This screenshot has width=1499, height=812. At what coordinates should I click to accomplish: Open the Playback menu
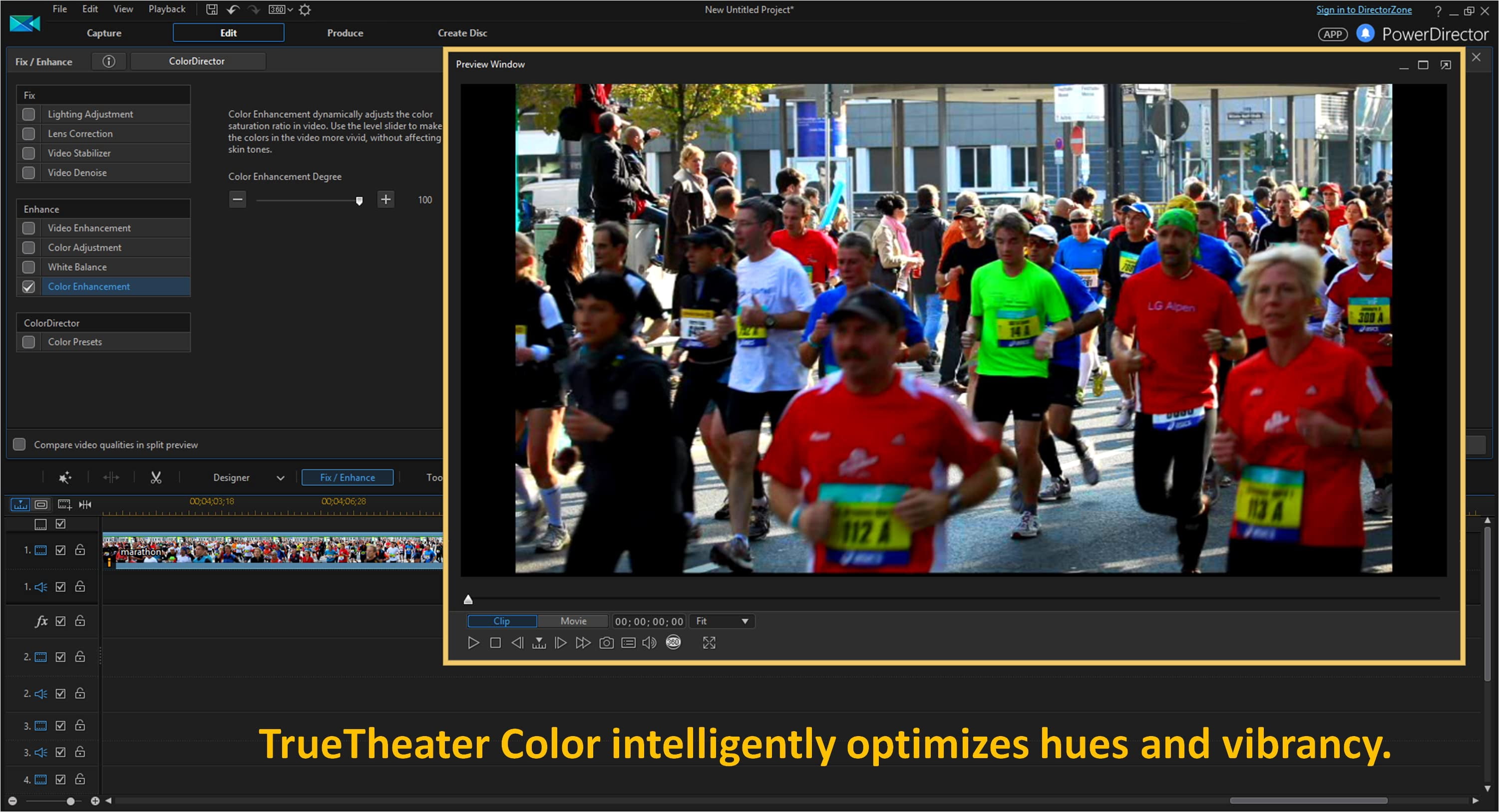166,8
